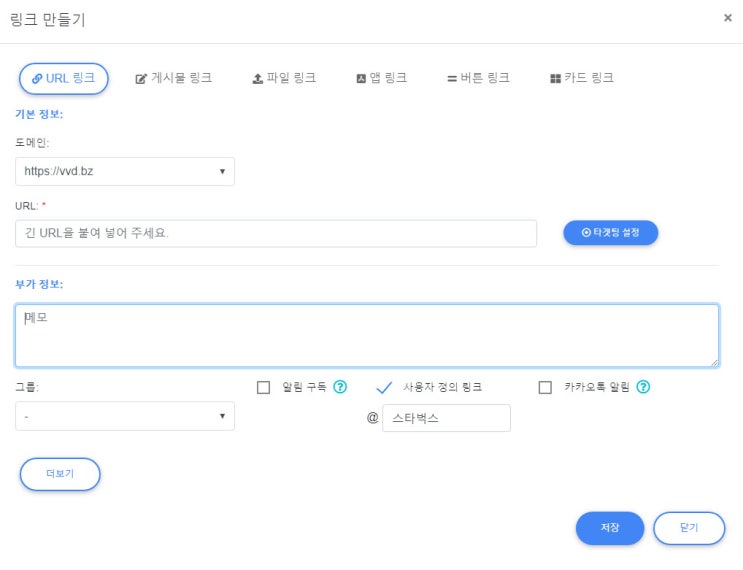
Task: Enable the 알림 구독 checkbox
Action: pos(263,388)
